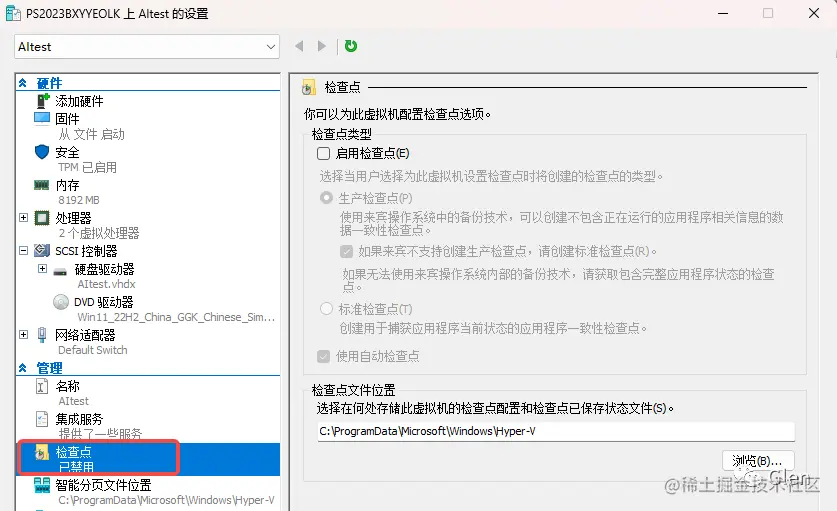Expand the 硬盘驱动器 tree node
This screenshot has height=511, width=837.
42,269
